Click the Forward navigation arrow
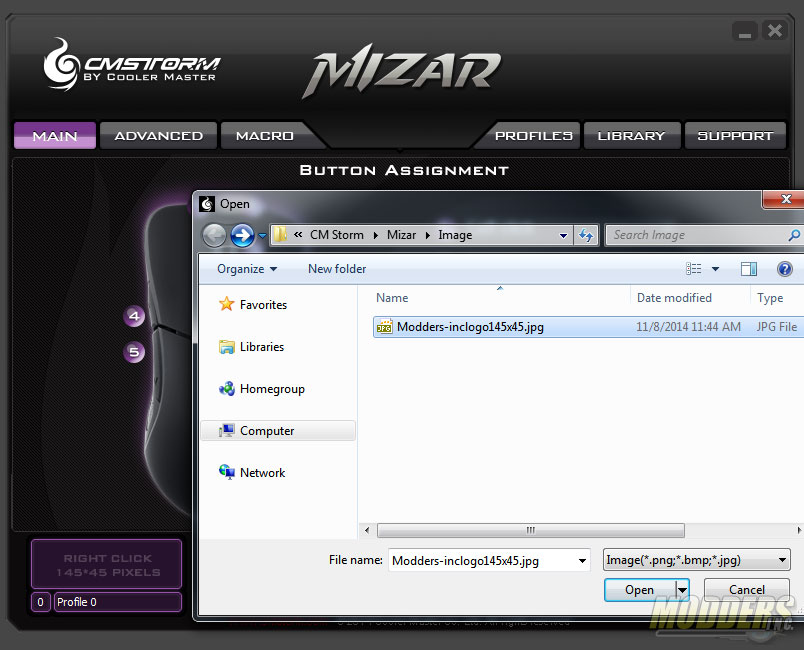This screenshot has height=650, width=804. pos(242,235)
